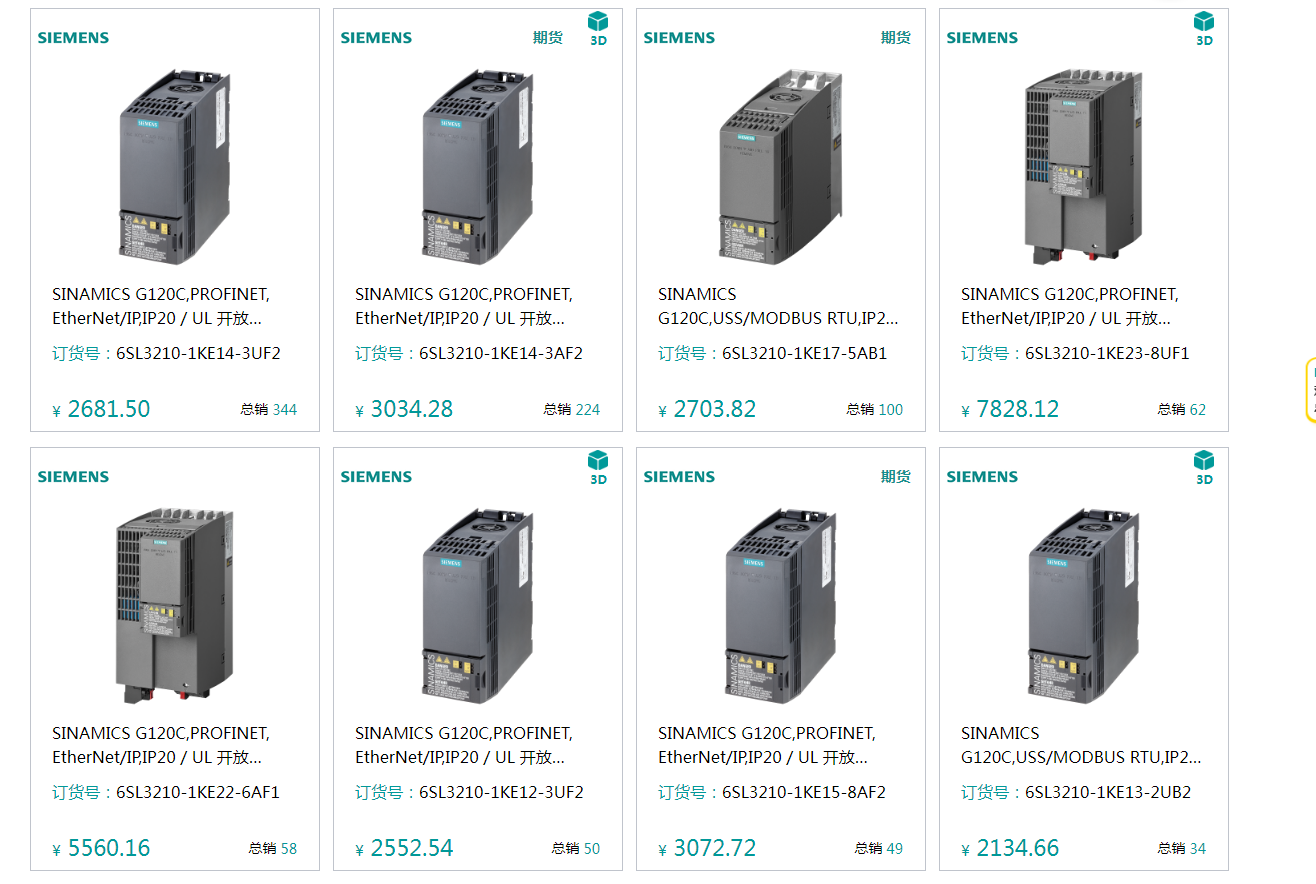Screen dimensions: 1316x884
Task: Open title link of product priced 7828.12
Action: (1070, 306)
